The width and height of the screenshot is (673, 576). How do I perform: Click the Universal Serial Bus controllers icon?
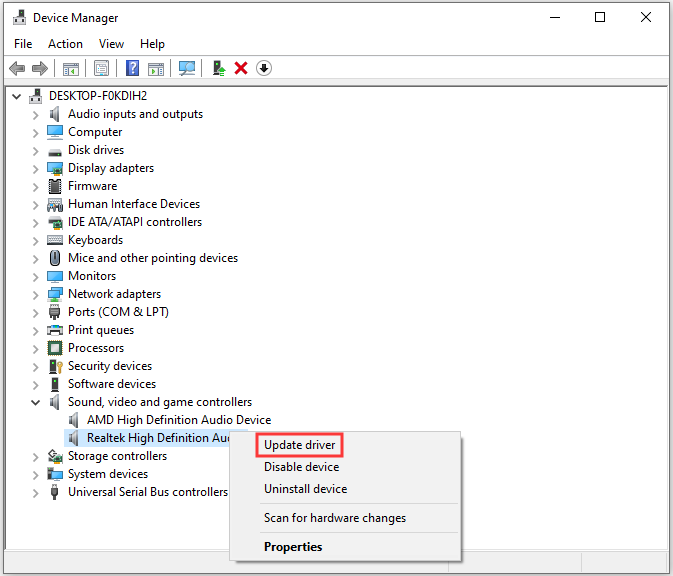[55, 492]
